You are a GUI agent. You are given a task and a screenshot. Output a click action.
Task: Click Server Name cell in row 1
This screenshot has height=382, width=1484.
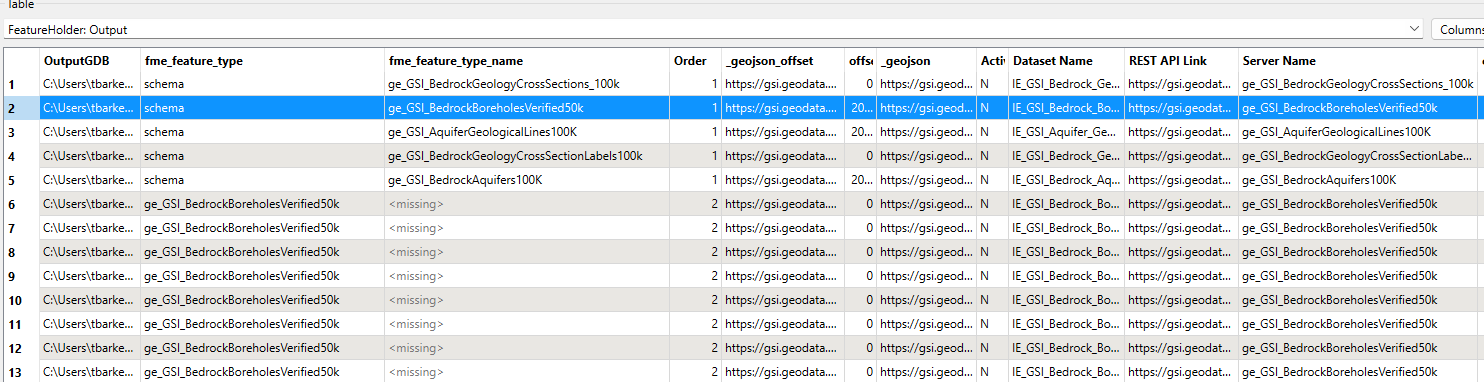tap(1358, 84)
